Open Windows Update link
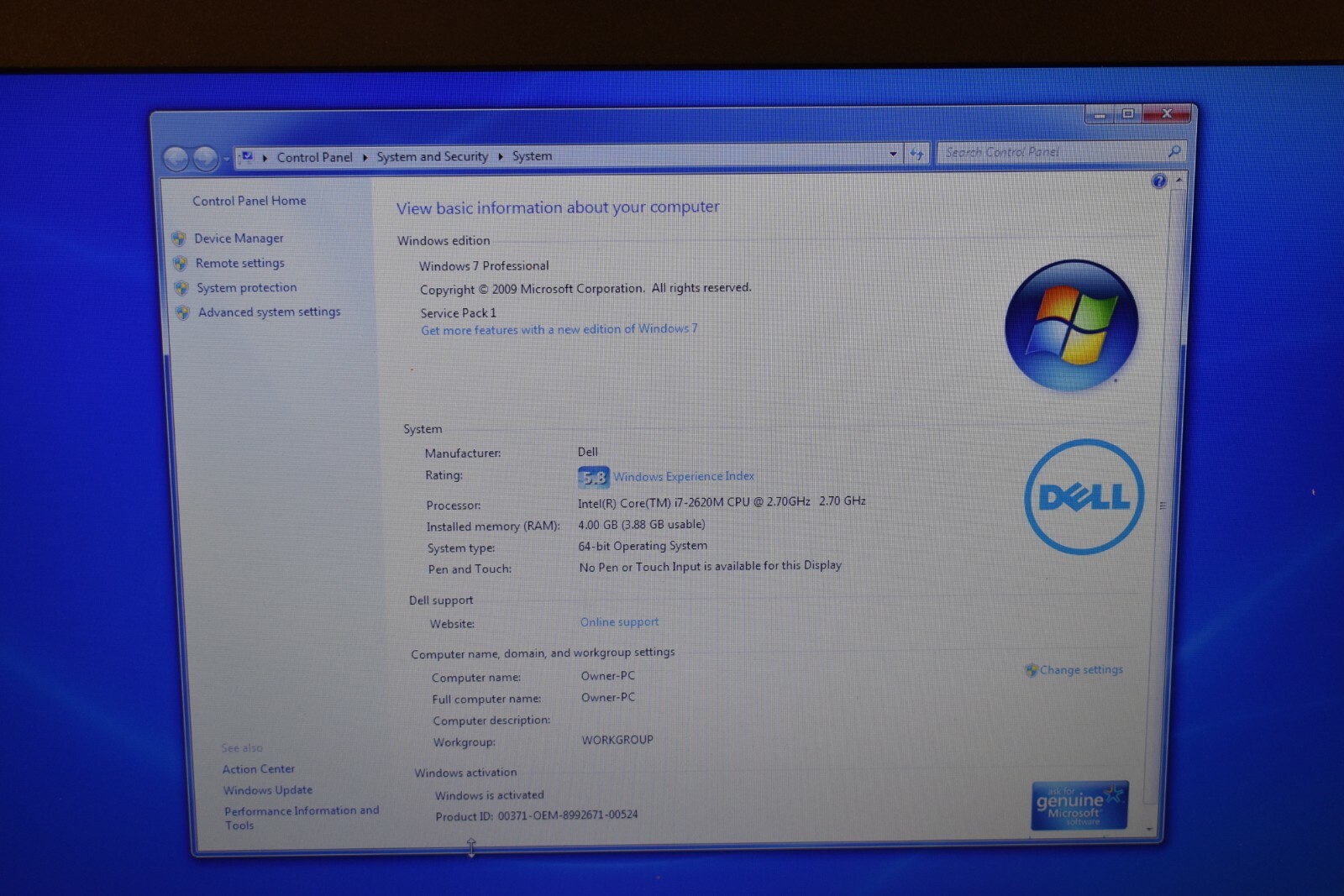Image resolution: width=1344 pixels, height=896 pixels. click(x=267, y=790)
